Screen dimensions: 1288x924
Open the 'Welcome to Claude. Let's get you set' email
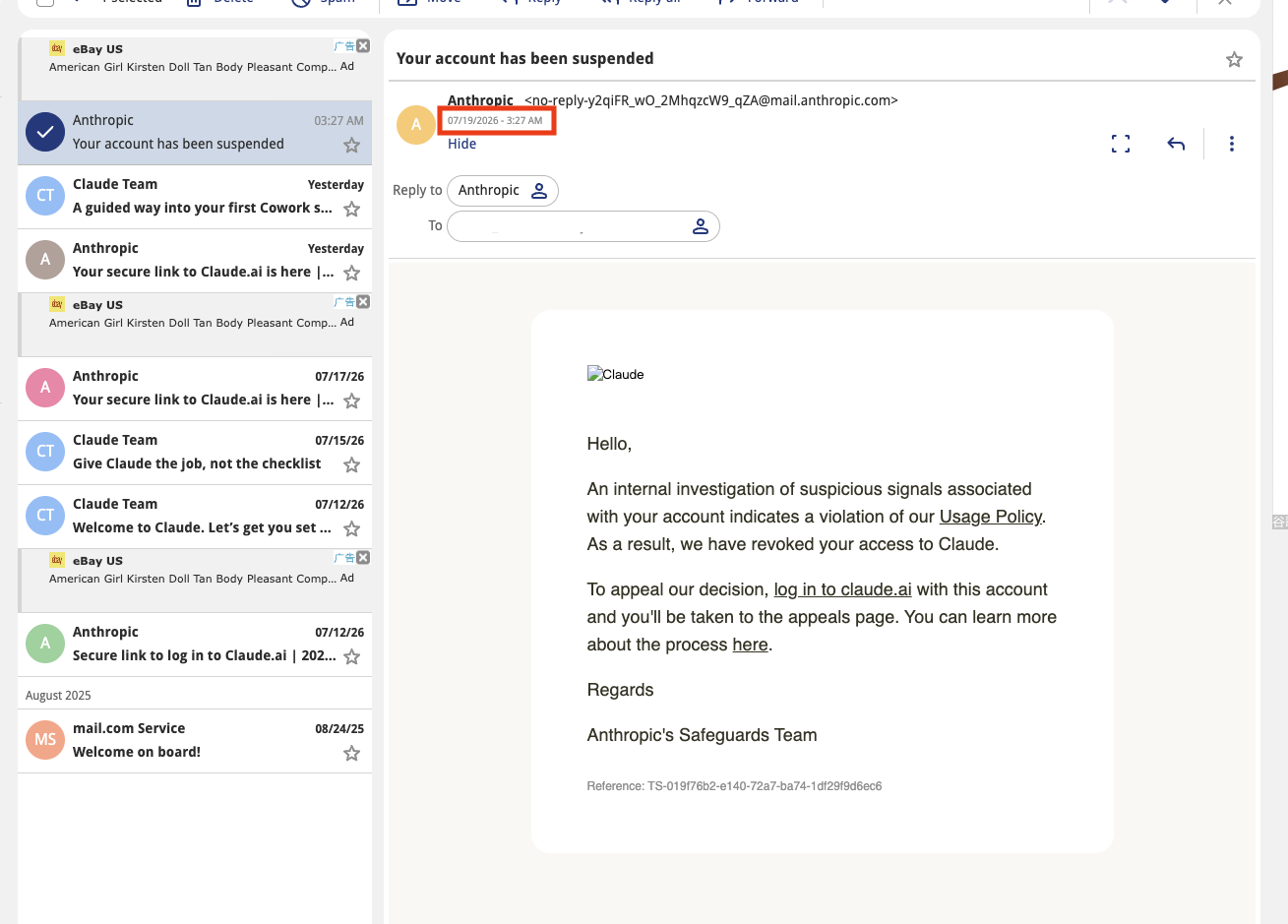195,517
